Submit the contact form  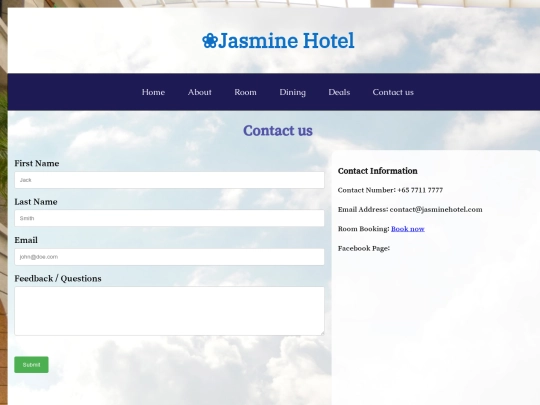coord(31,365)
